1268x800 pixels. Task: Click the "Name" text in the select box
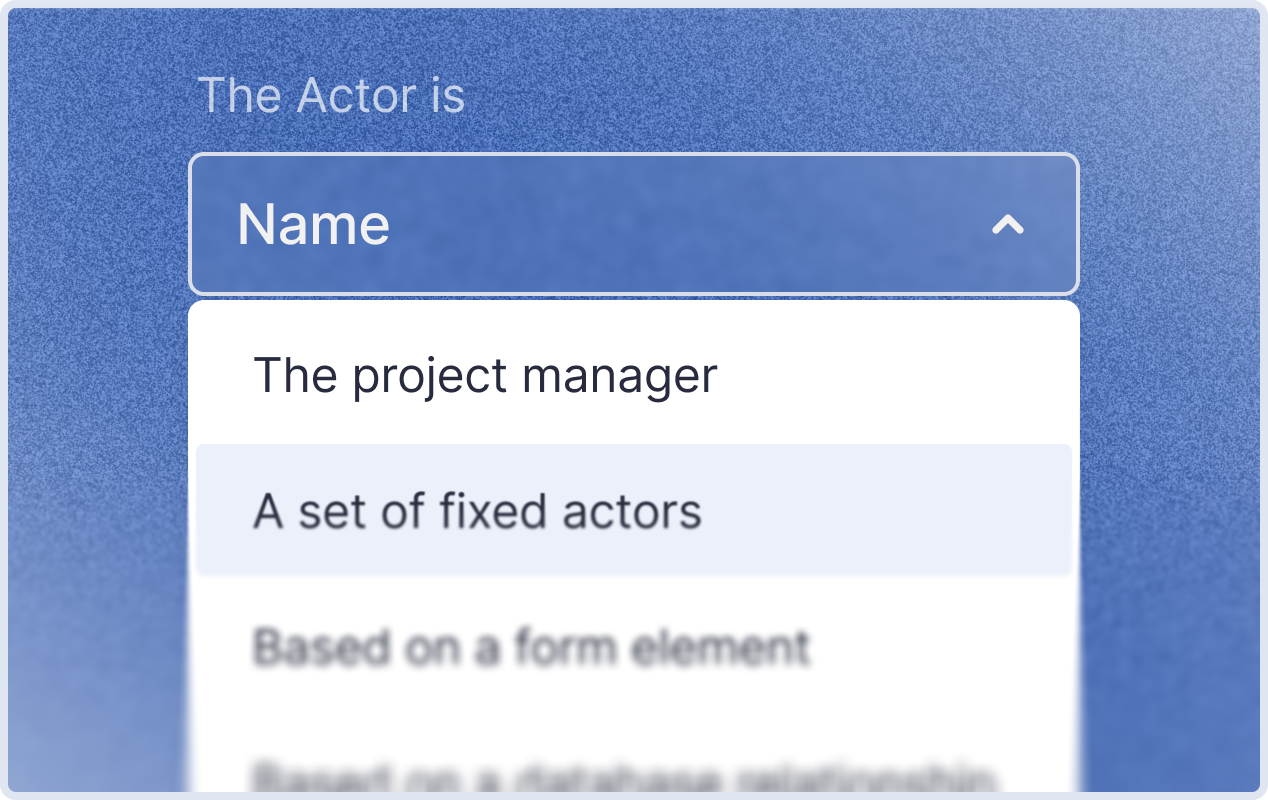coord(313,224)
